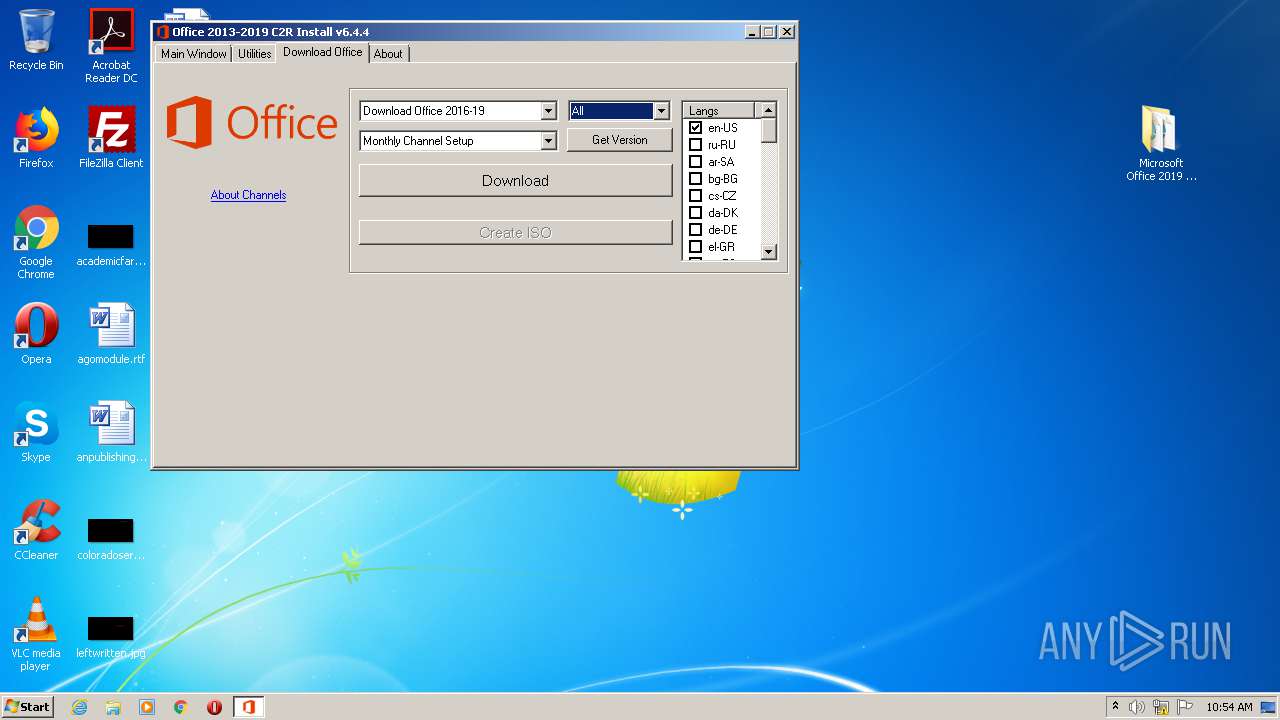Open the About tab
Screen dimensions: 1280x720
(388, 54)
